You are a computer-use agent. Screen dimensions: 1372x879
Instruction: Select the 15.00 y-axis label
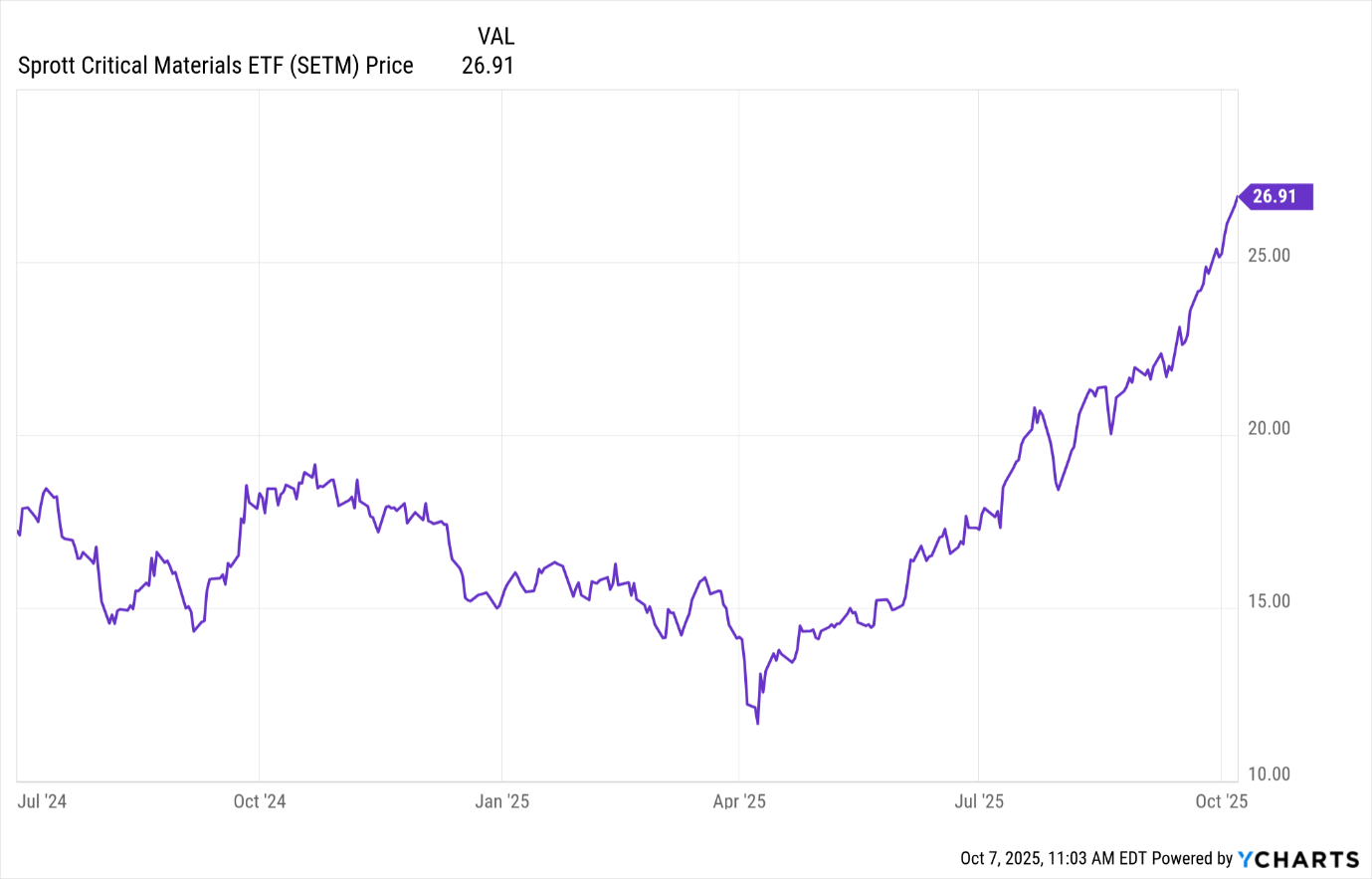[1269, 601]
